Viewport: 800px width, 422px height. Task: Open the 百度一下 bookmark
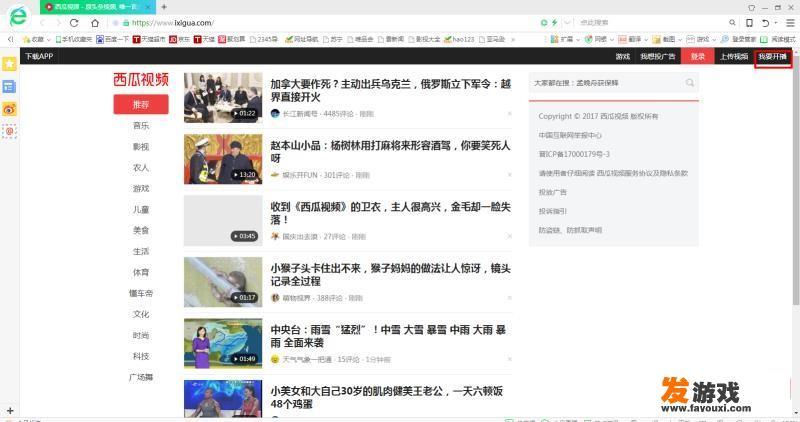click(x=113, y=39)
